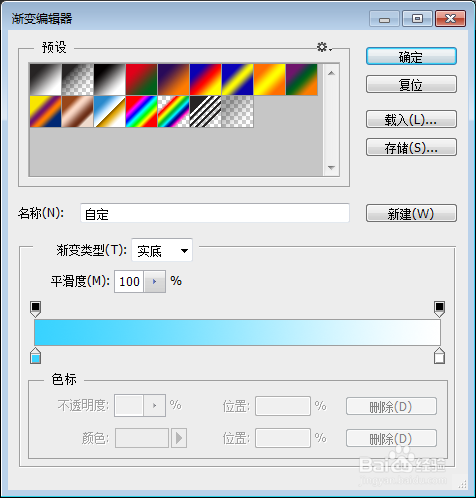
Task: Click the 确定 button
Action: (411, 56)
